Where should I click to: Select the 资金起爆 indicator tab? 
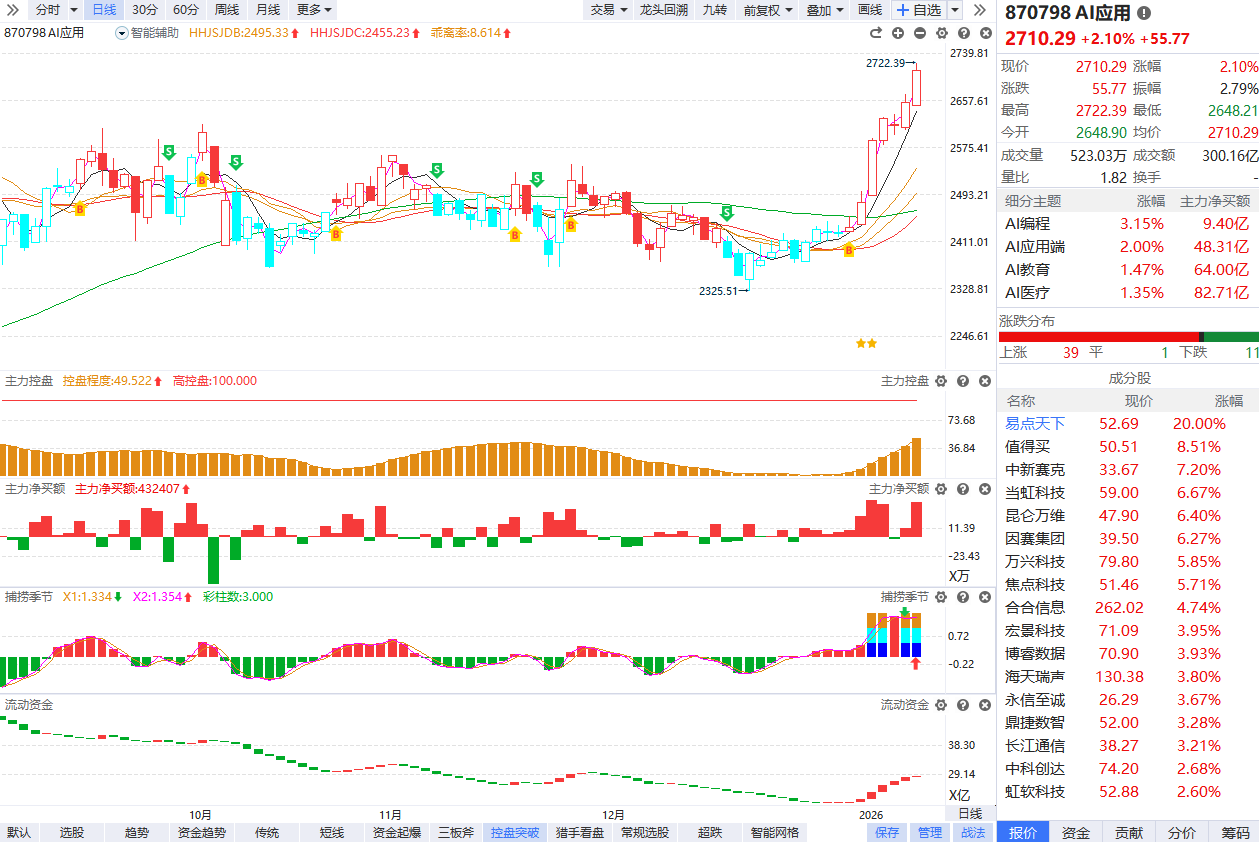coord(397,832)
